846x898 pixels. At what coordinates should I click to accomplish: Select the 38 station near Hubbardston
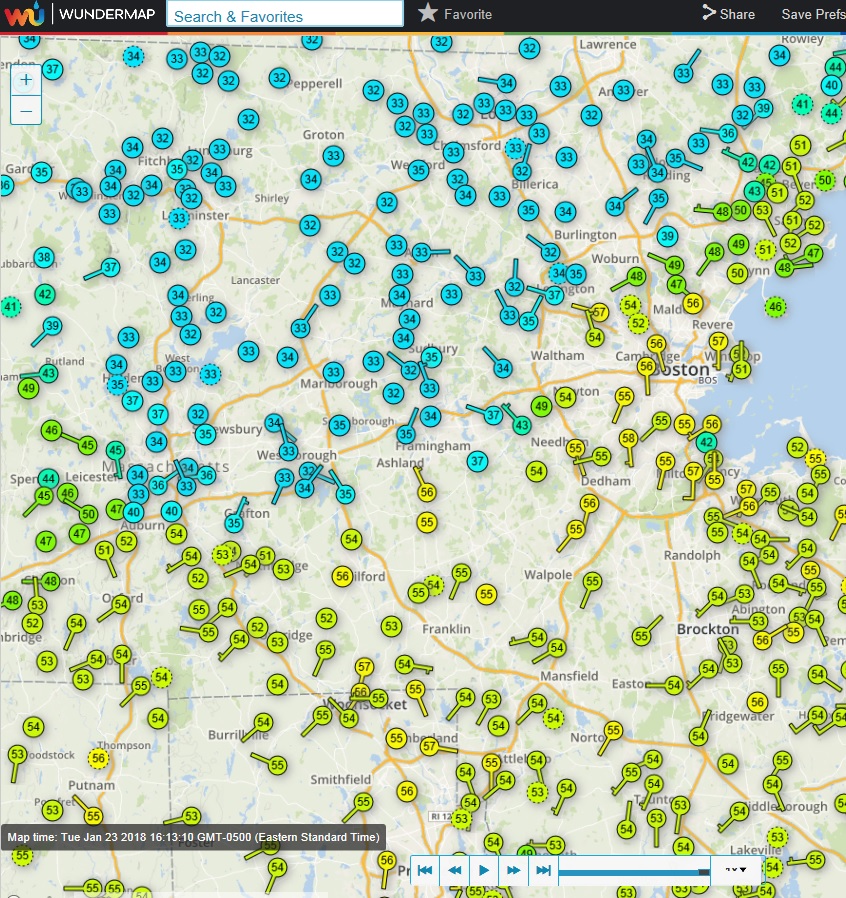coord(44,257)
